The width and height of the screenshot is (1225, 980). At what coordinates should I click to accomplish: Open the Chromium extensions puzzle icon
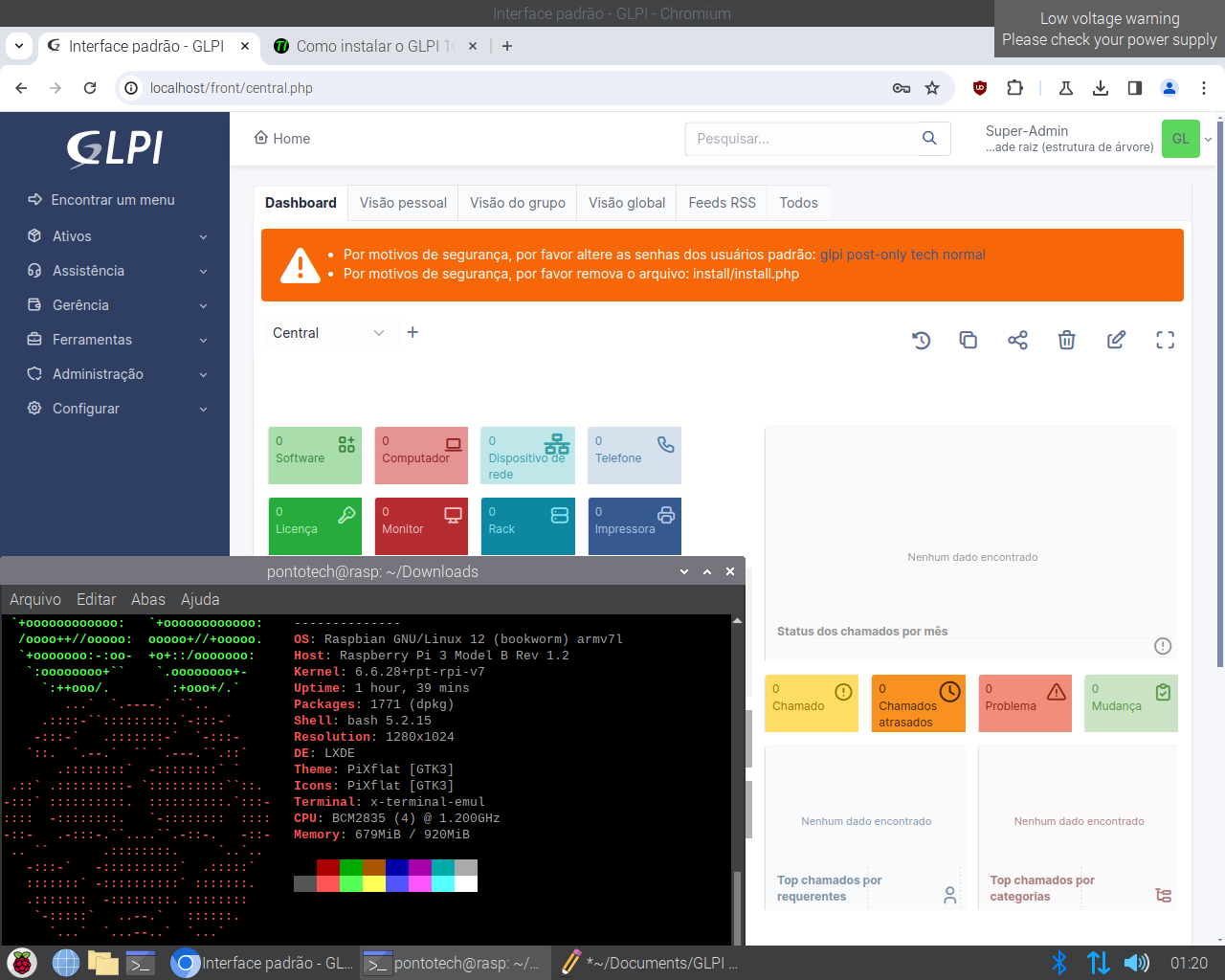click(x=1014, y=88)
